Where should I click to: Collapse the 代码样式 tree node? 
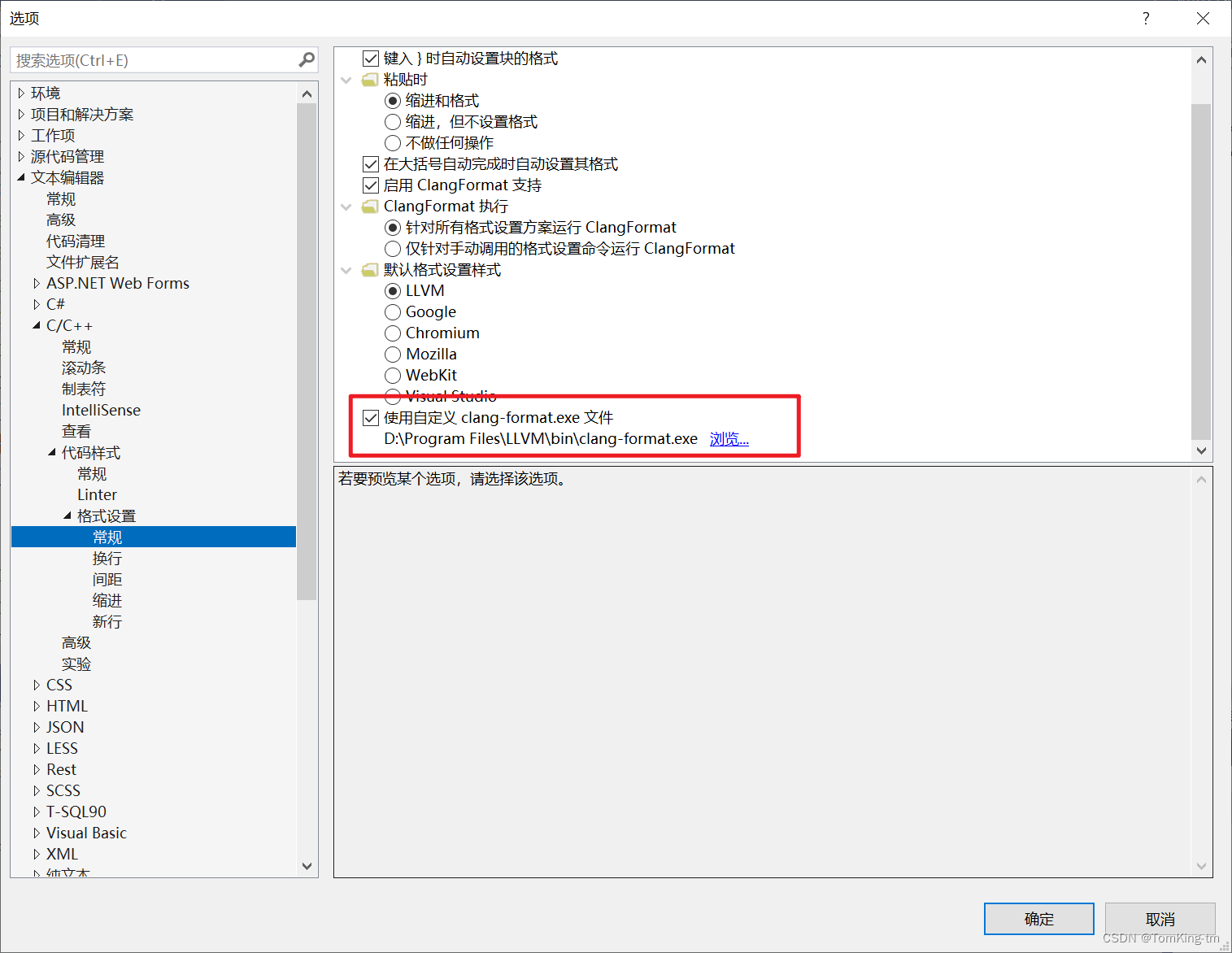tap(52, 452)
